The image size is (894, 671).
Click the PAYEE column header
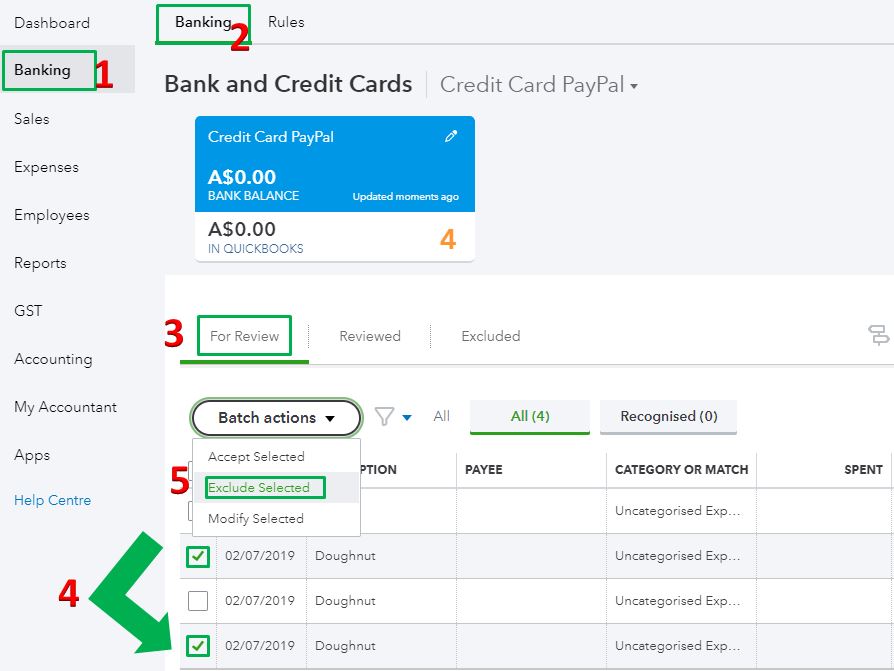(483, 470)
